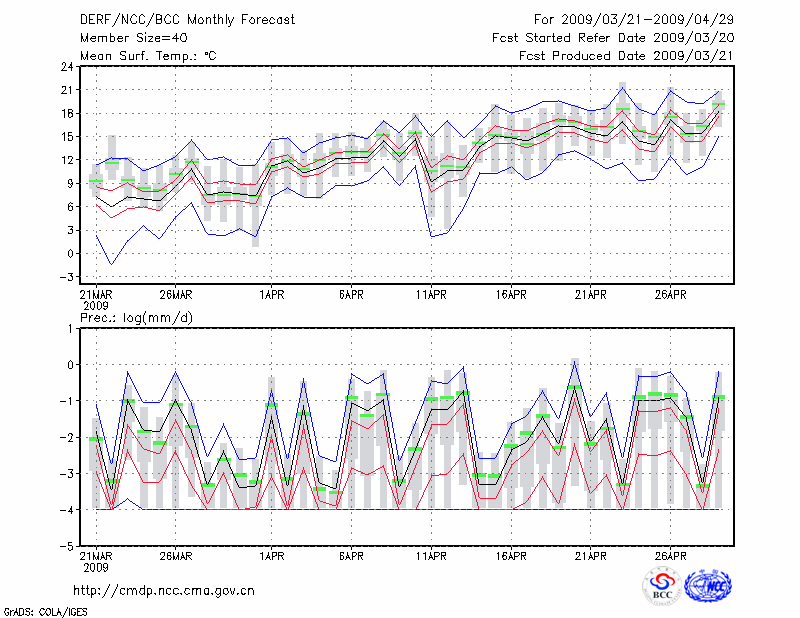The image size is (800, 618).
Task: Click the NCC globe logo
Action: point(706,586)
